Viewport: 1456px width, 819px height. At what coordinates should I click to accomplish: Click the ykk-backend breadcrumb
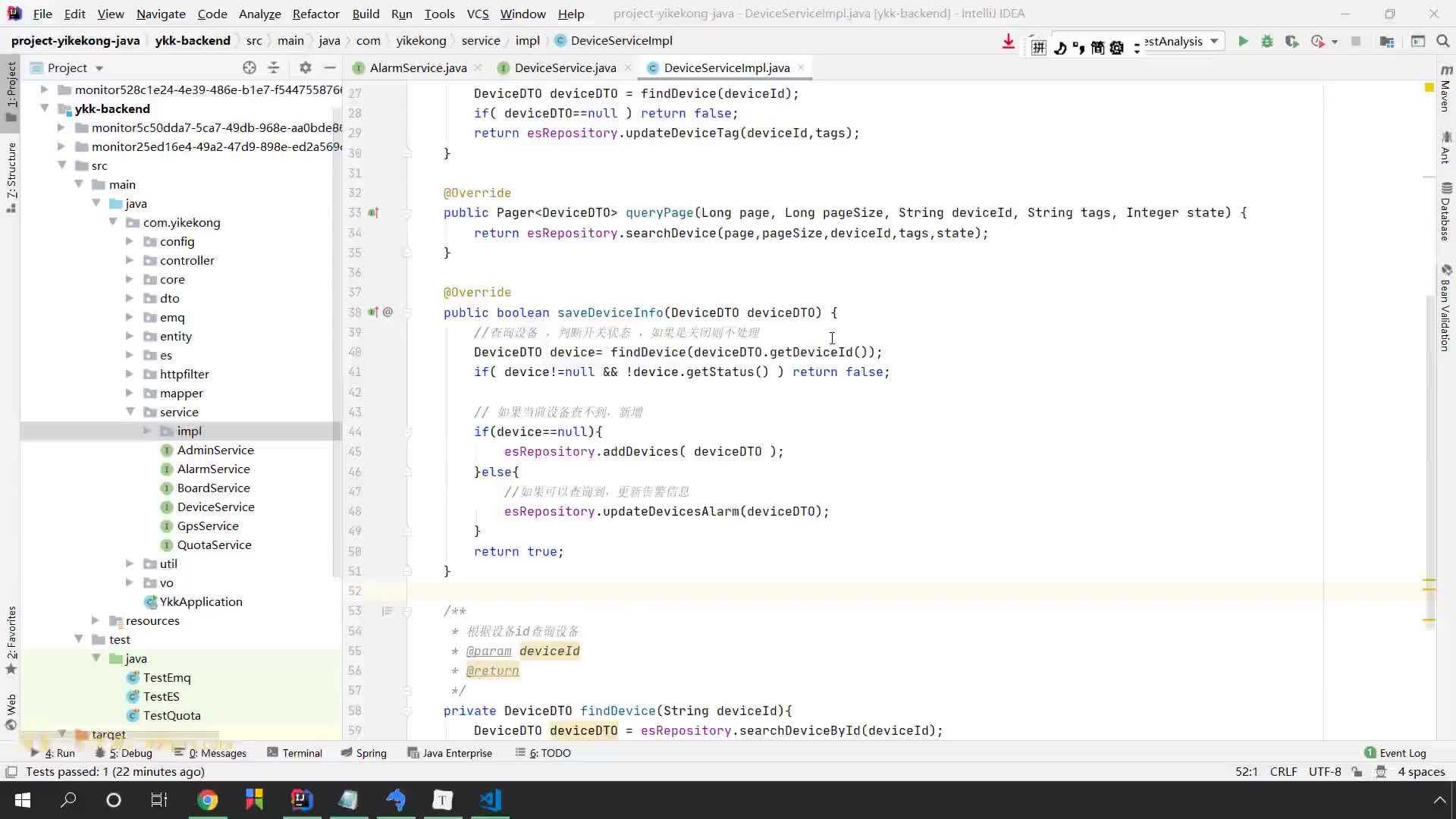point(193,41)
